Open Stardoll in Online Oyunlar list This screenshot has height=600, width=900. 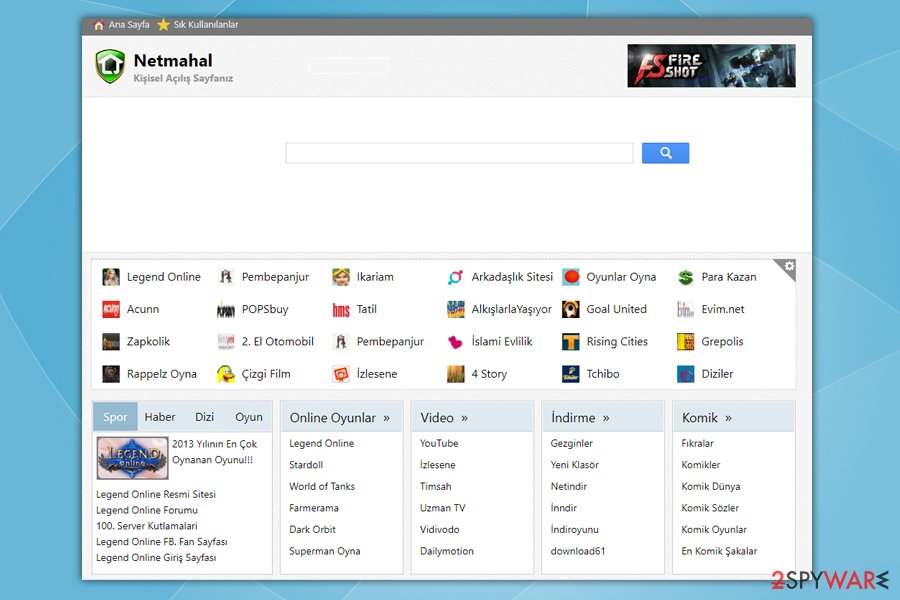click(x=306, y=464)
